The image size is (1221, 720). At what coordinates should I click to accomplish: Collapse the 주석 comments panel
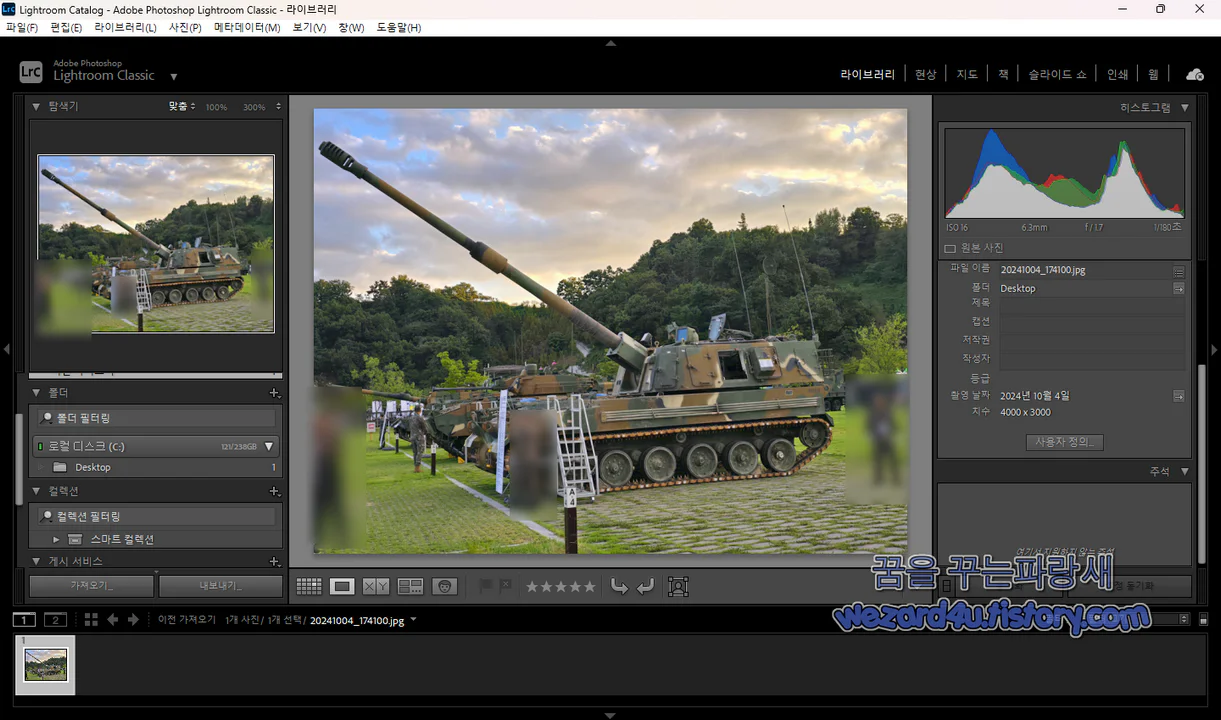pos(1185,471)
